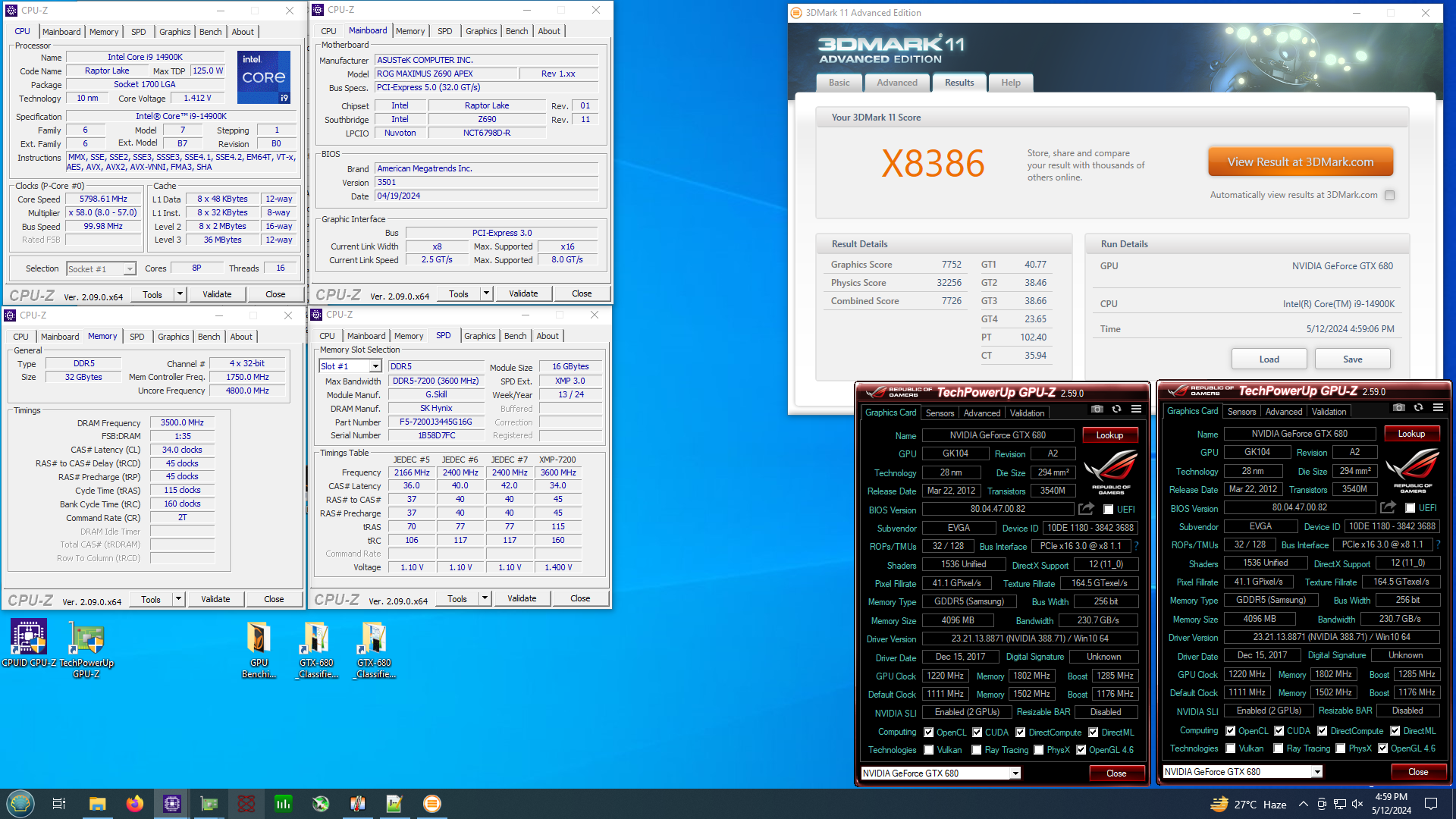Open Socket #1 selection dropdown in CPU-Z

[130, 269]
